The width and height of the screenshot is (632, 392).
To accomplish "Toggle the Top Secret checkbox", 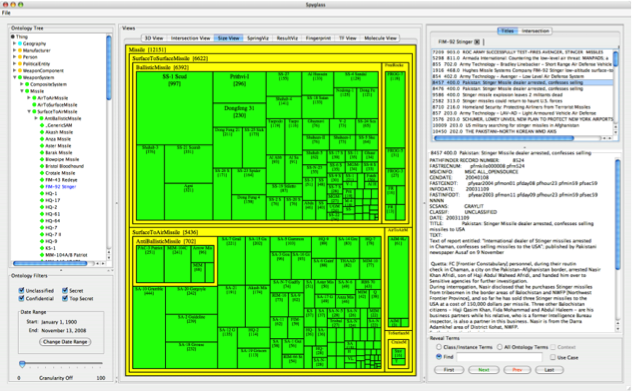I will [x=64, y=298].
